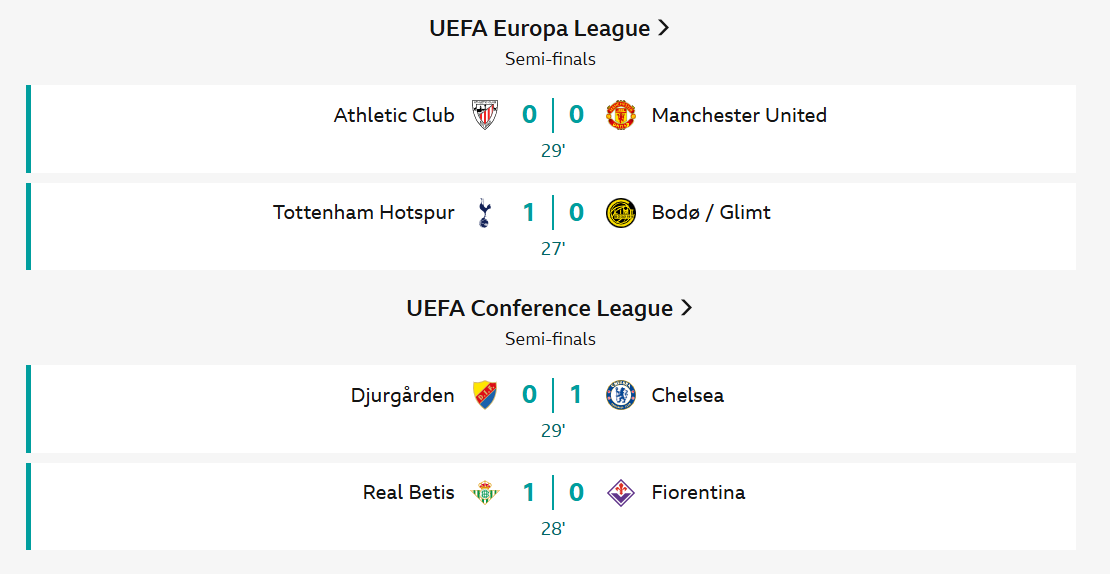Select the Bodø / Glimt team name
Image resolution: width=1110 pixels, height=574 pixels.
click(711, 212)
